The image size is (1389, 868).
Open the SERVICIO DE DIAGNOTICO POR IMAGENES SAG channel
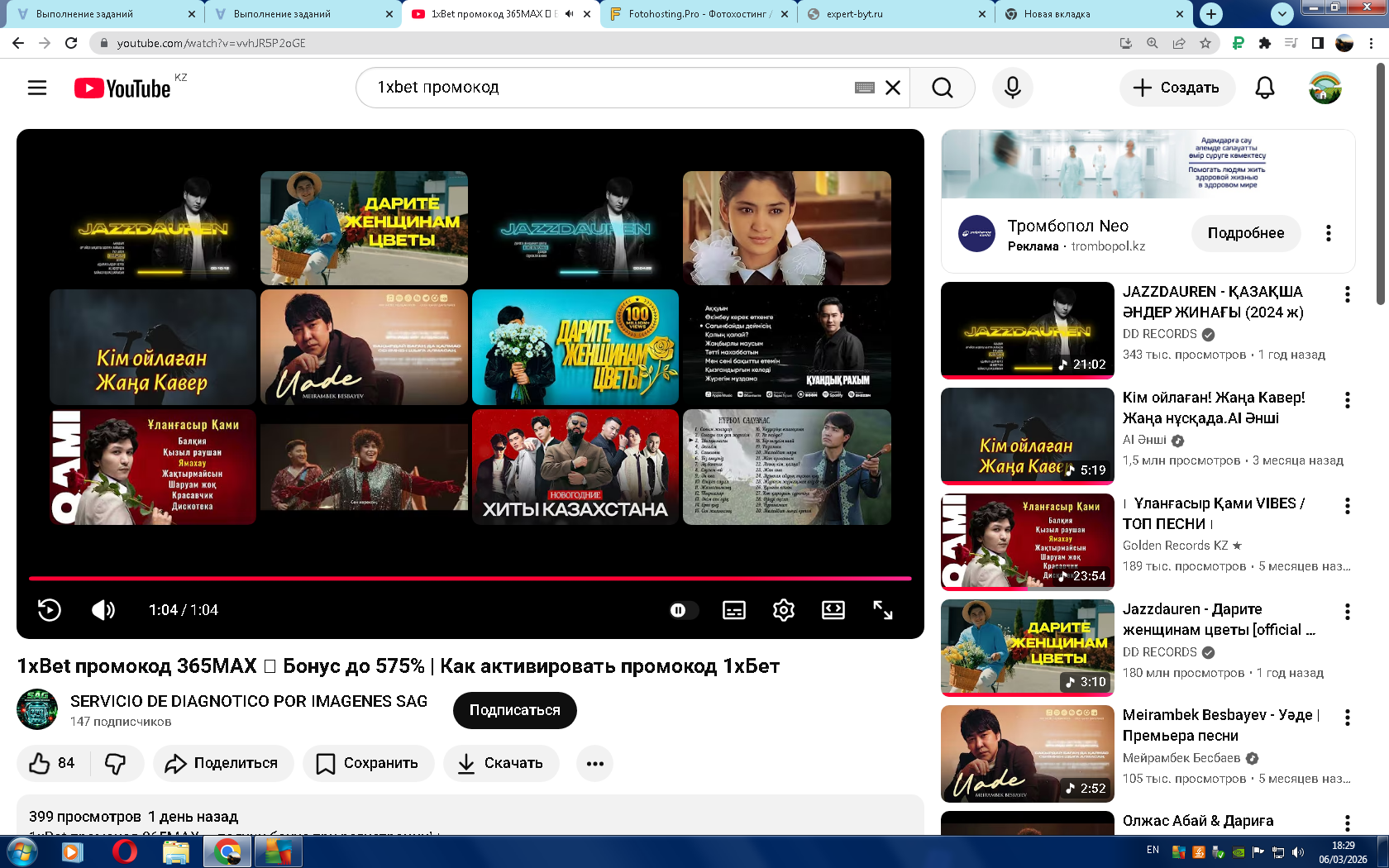[249, 701]
